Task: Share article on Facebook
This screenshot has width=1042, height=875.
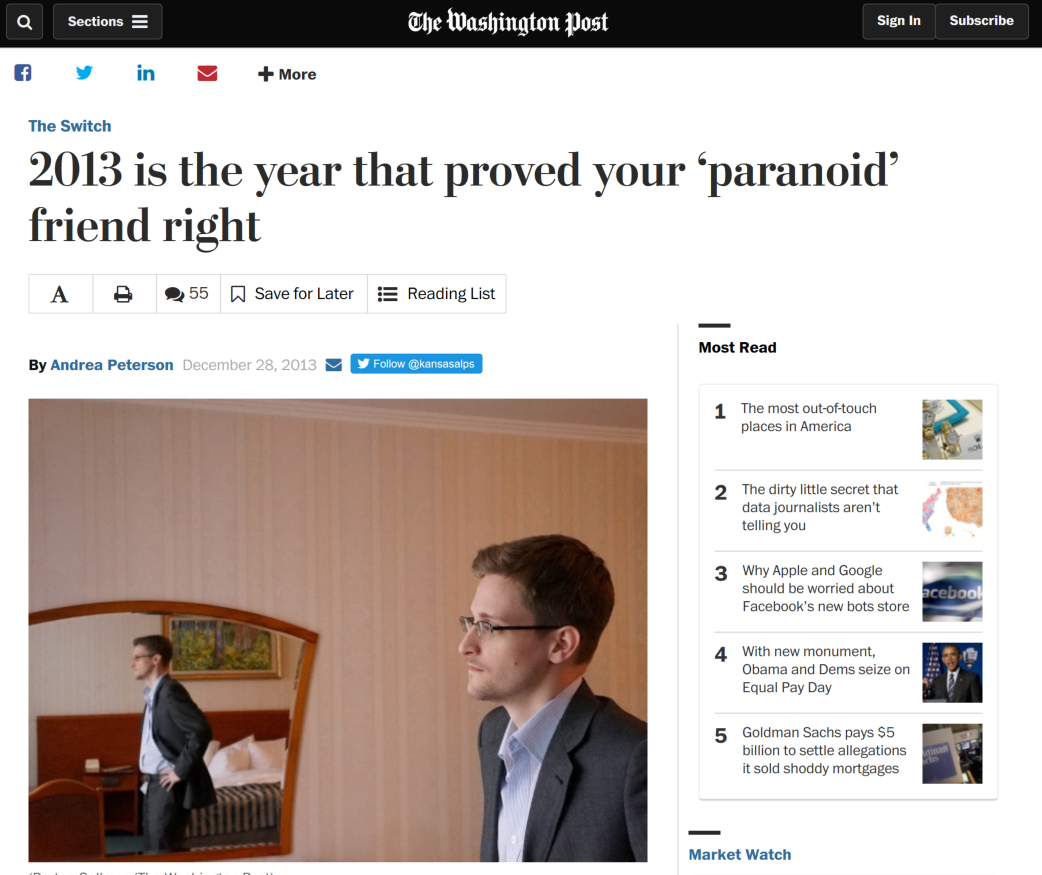Action: pyautogui.click(x=23, y=73)
